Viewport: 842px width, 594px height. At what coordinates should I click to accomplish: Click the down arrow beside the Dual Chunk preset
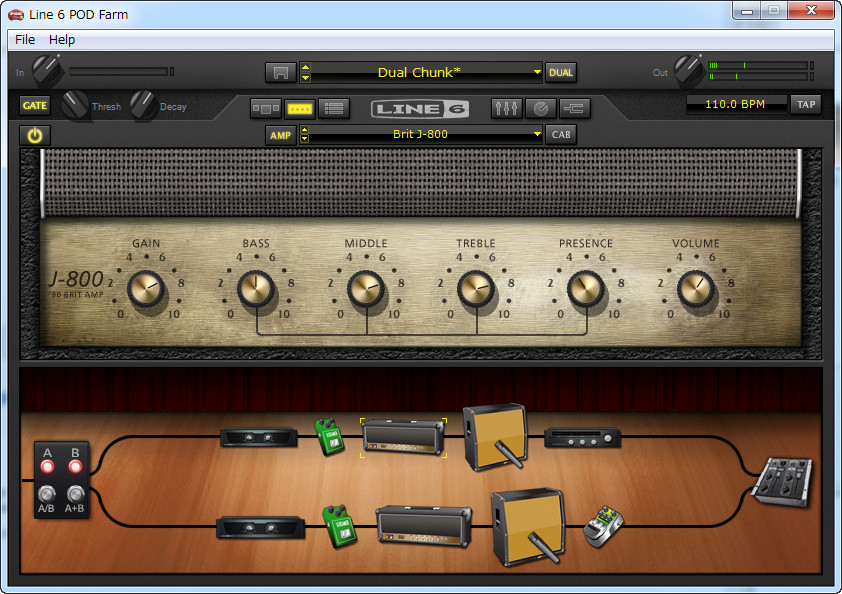[x=305, y=78]
